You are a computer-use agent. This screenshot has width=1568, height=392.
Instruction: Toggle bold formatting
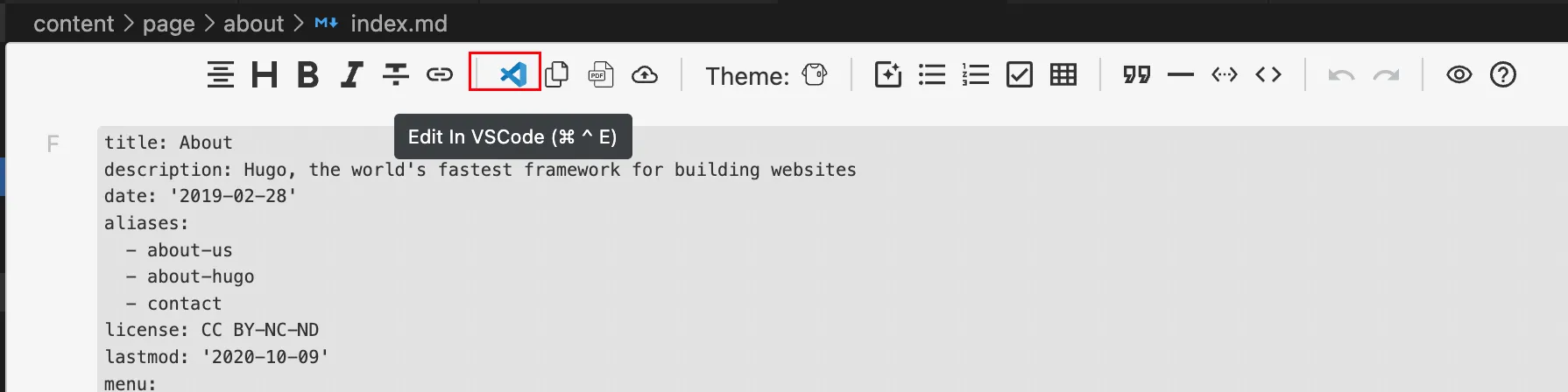pyautogui.click(x=307, y=75)
